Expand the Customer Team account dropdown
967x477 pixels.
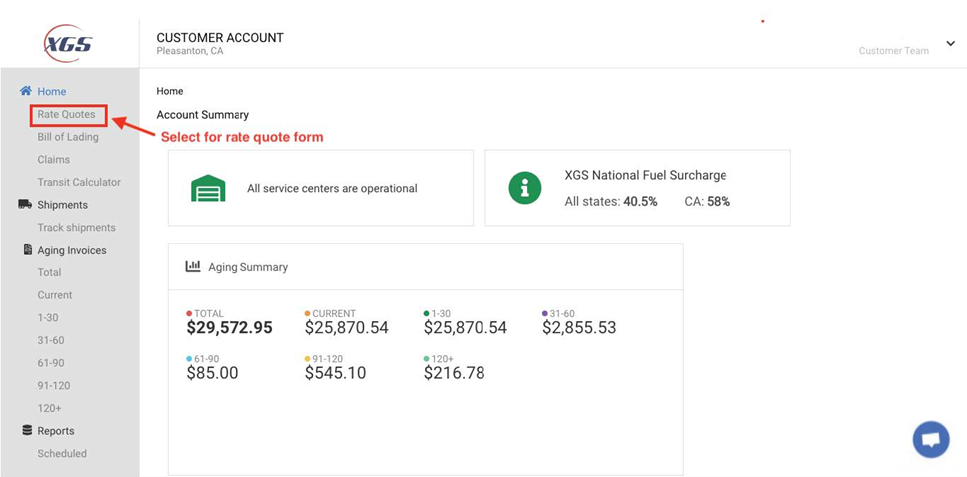pyautogui.click(x=950, y=43)
